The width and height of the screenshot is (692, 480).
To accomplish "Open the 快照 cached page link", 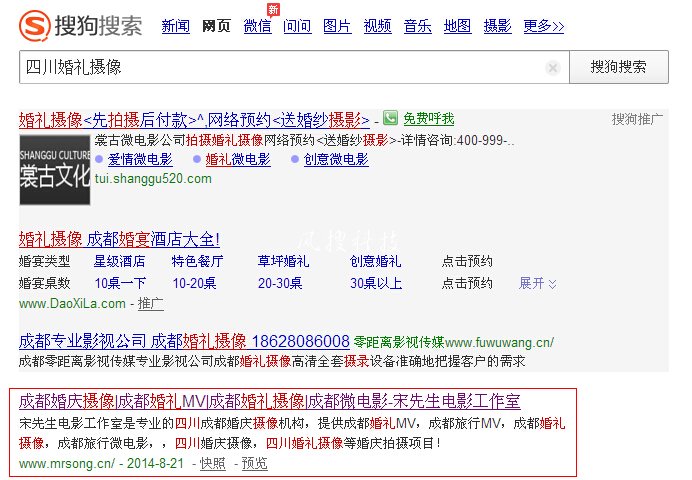I will pos(212,464).
